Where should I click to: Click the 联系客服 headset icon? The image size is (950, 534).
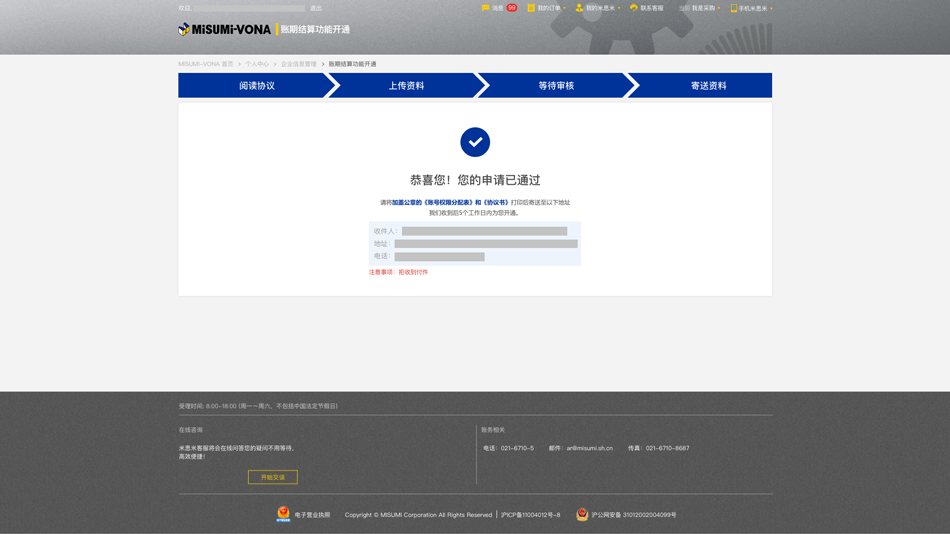633,8
